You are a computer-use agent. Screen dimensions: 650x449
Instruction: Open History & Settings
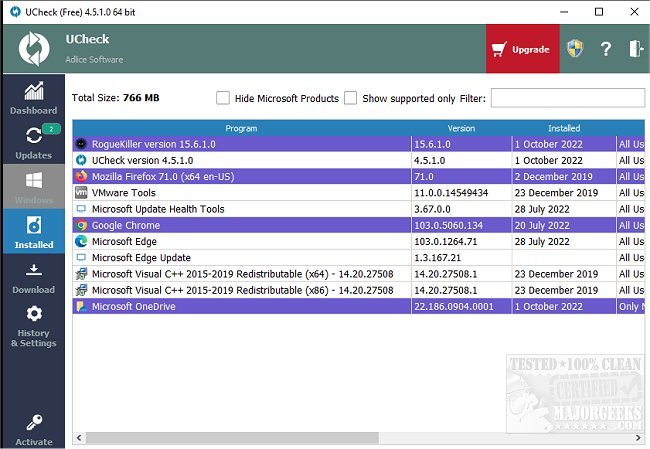click(33, 327)
